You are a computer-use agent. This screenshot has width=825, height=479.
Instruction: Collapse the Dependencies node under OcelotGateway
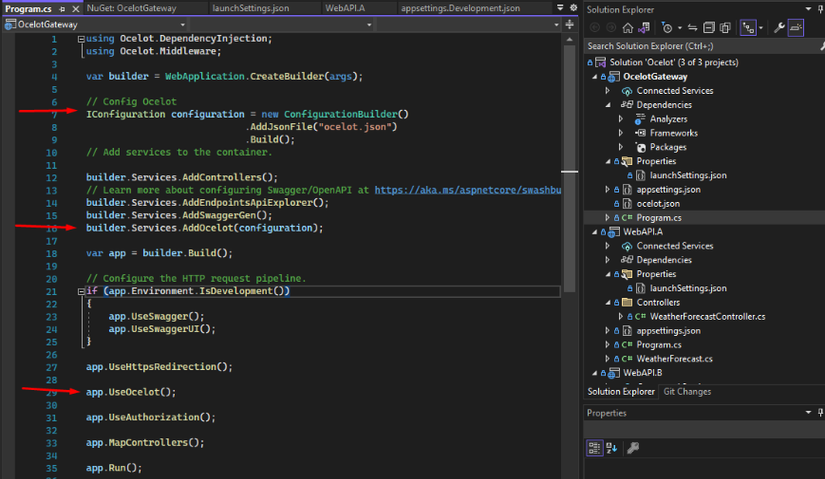click(607, 105)
